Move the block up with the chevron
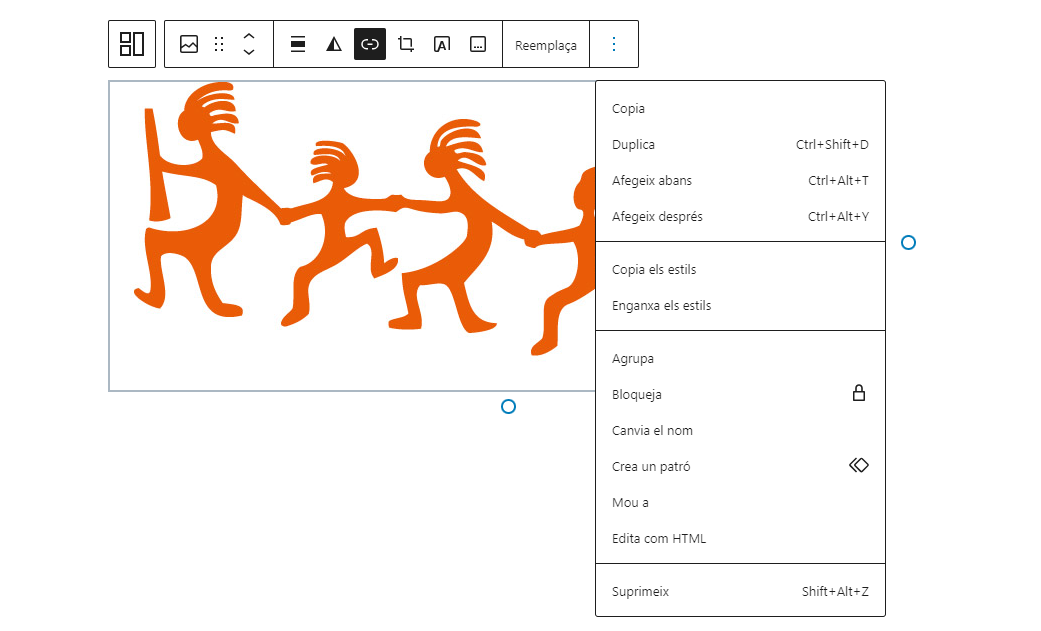 point(249,36)
